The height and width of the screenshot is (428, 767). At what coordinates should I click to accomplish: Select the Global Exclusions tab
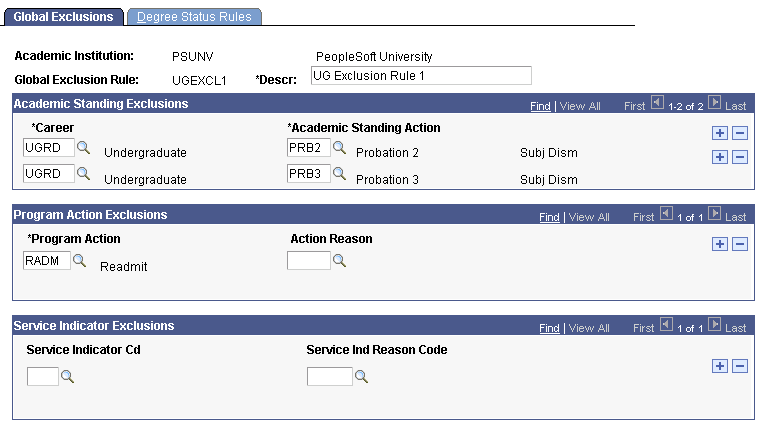point(63,17)
